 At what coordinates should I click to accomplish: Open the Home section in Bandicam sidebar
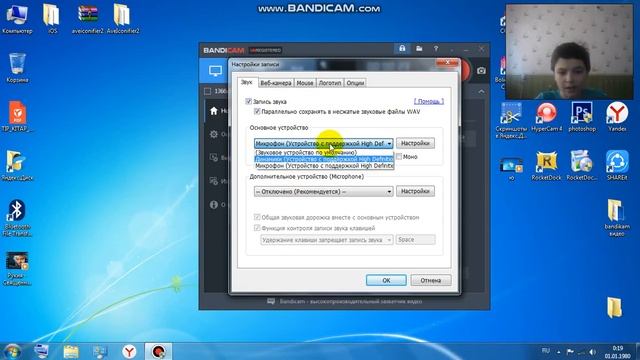pyautogui.click(x=214, y=111)
